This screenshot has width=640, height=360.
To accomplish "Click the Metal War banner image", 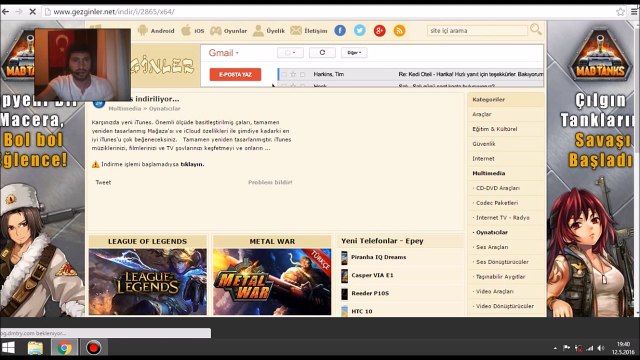I will pyautogui.click(x=272, y=282).
